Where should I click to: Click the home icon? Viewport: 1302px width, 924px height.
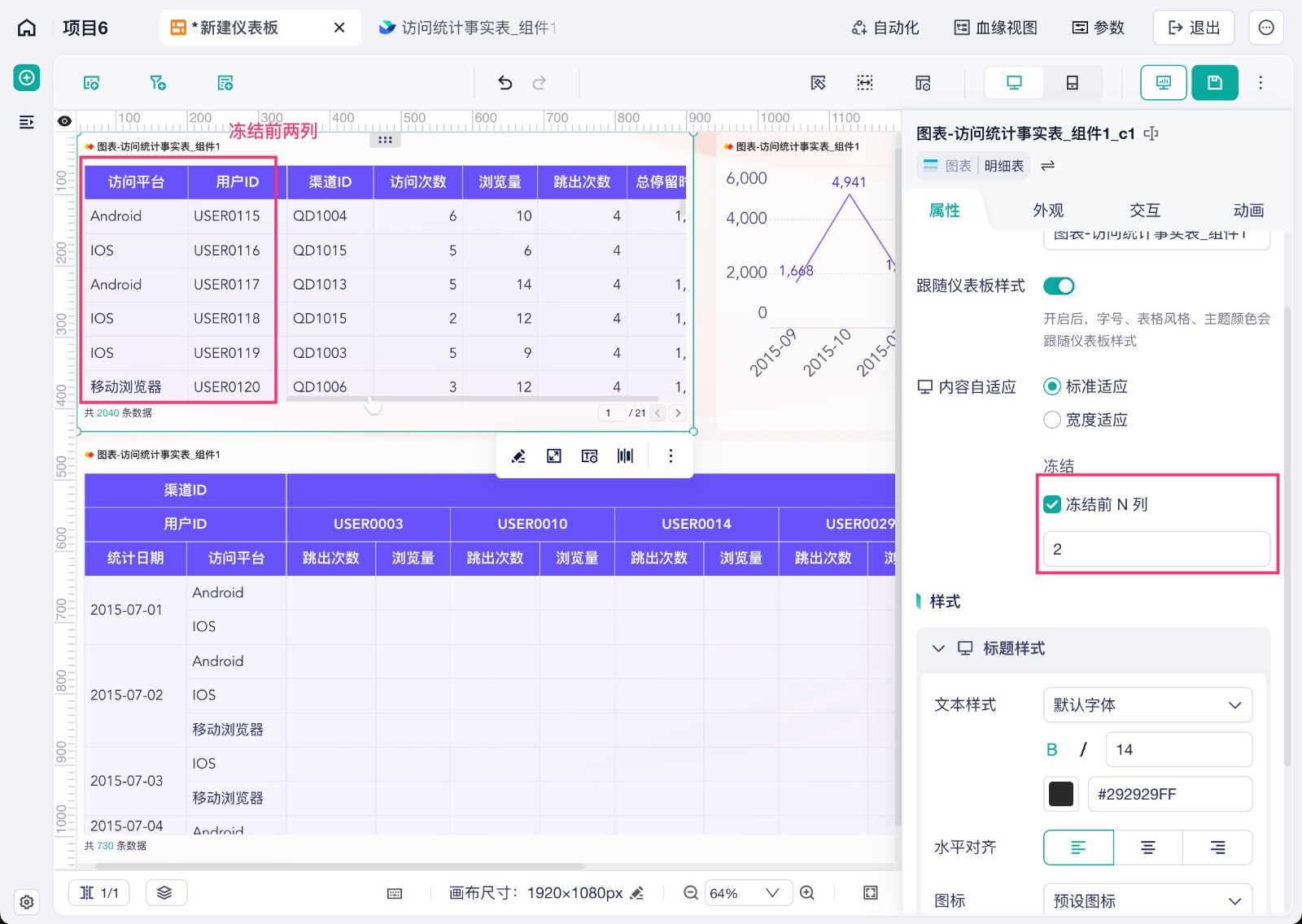(27, 28)
